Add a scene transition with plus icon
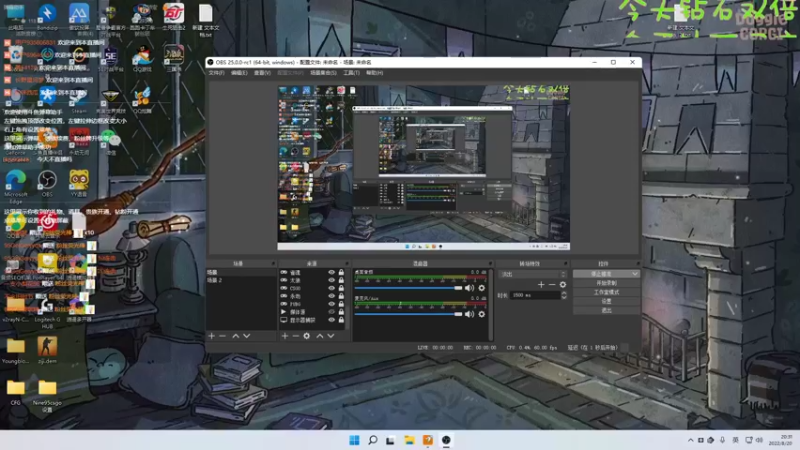 (x=541, y=285)
